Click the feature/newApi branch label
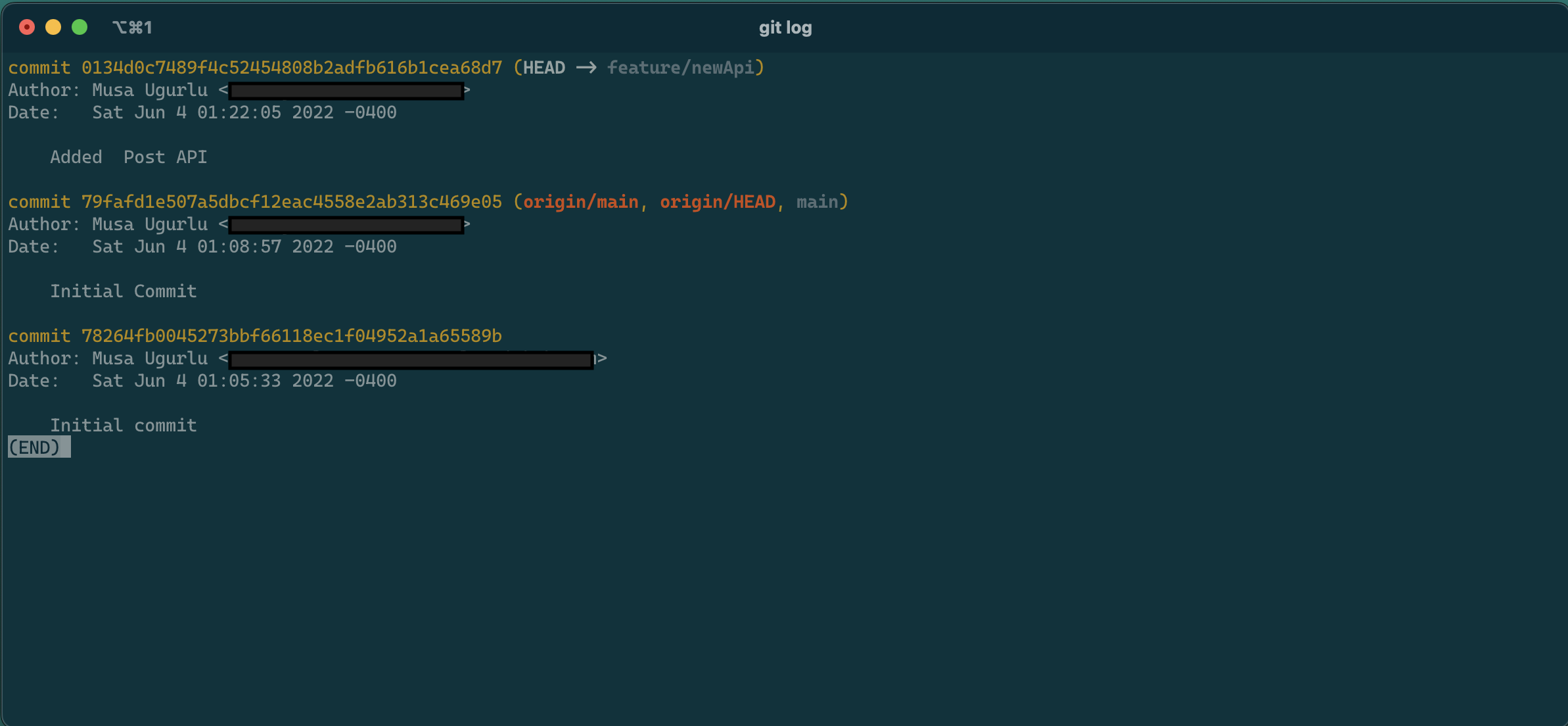The height and width of the screenshot is (726, 1568). [x=682, y=68]
